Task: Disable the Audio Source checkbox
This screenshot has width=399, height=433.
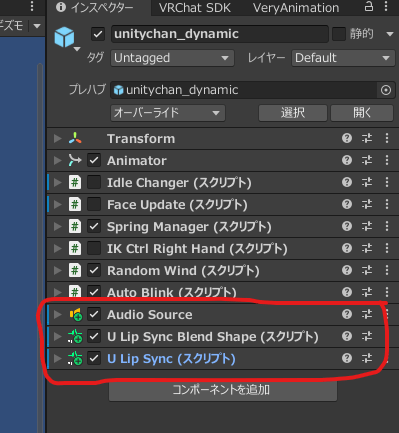Action: pyautogui.click(x=94, y=314)
